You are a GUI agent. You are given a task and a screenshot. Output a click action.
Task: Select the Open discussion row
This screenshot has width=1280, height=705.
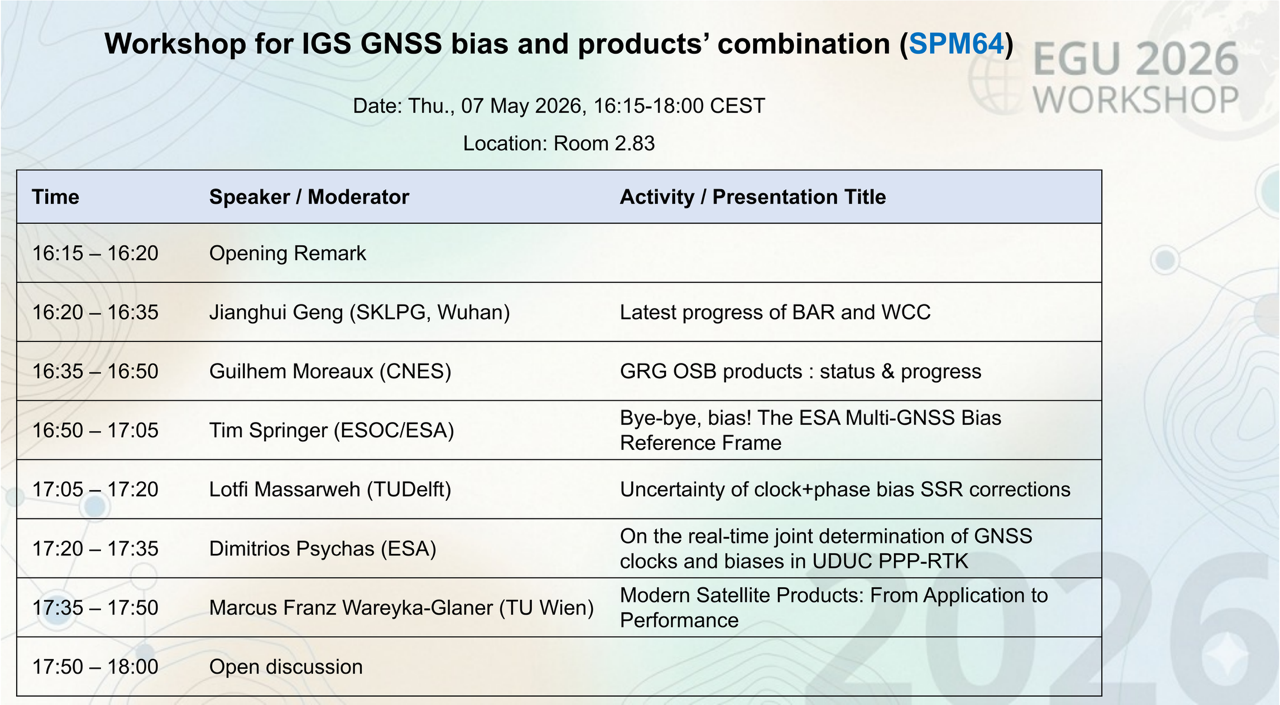tap(285, 666)
